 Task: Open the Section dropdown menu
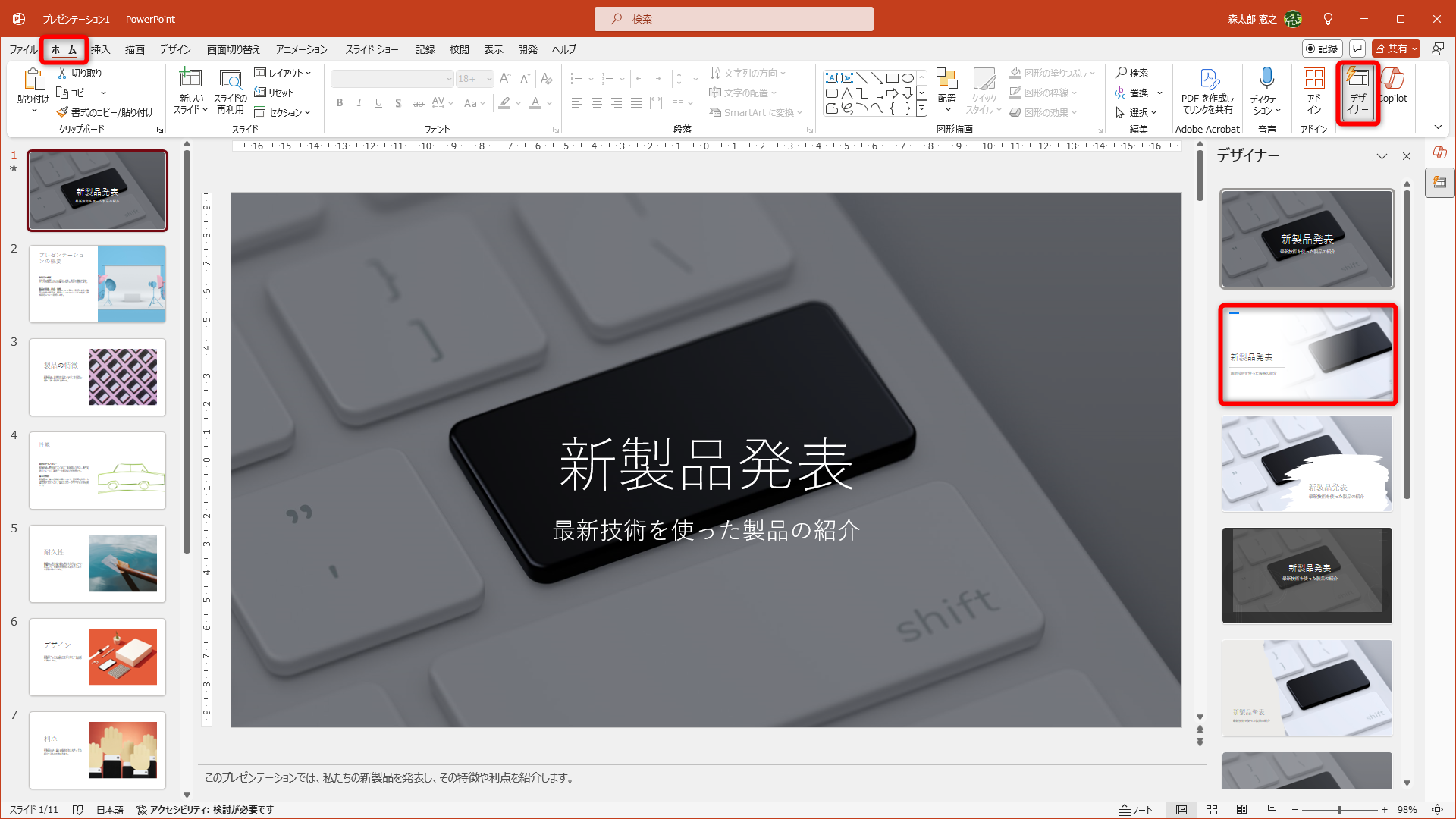point(282,112)
